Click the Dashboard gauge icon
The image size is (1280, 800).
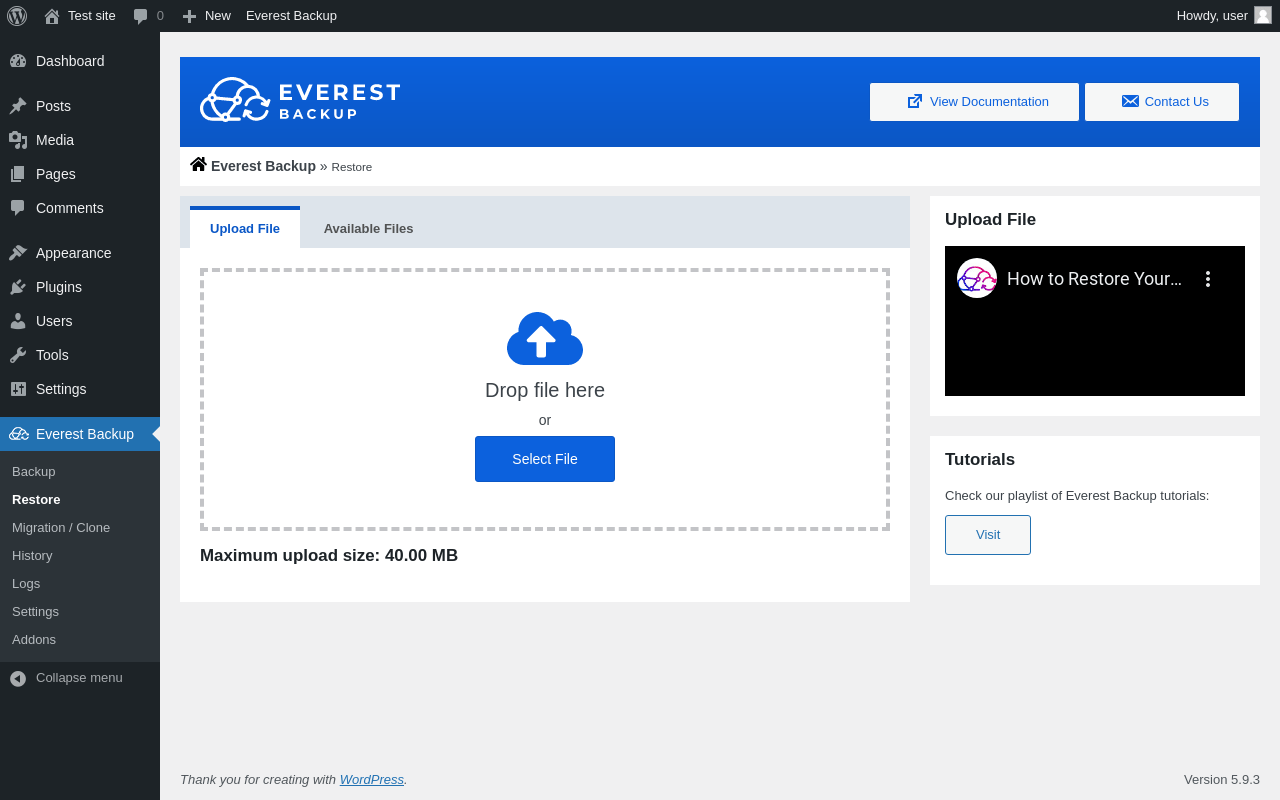(x=18, y=61)
